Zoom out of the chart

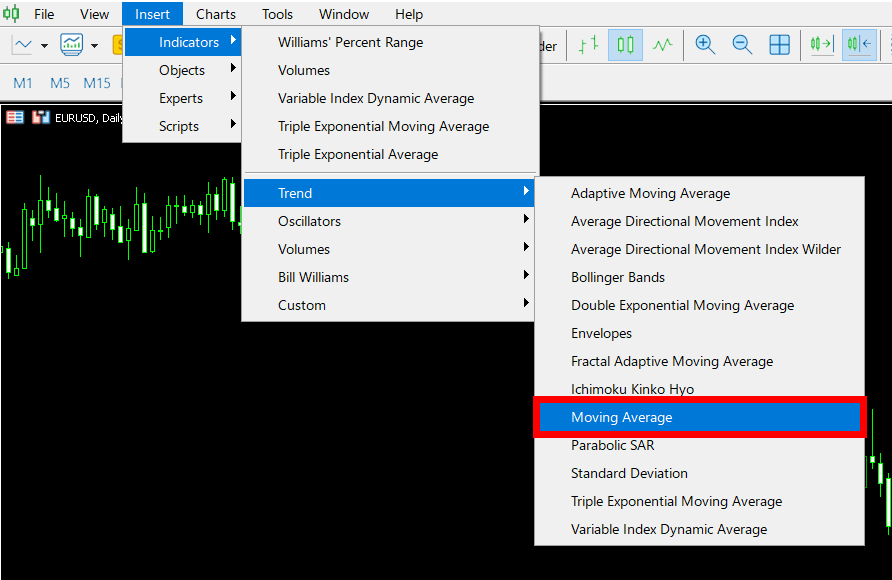tap(741, 44)
